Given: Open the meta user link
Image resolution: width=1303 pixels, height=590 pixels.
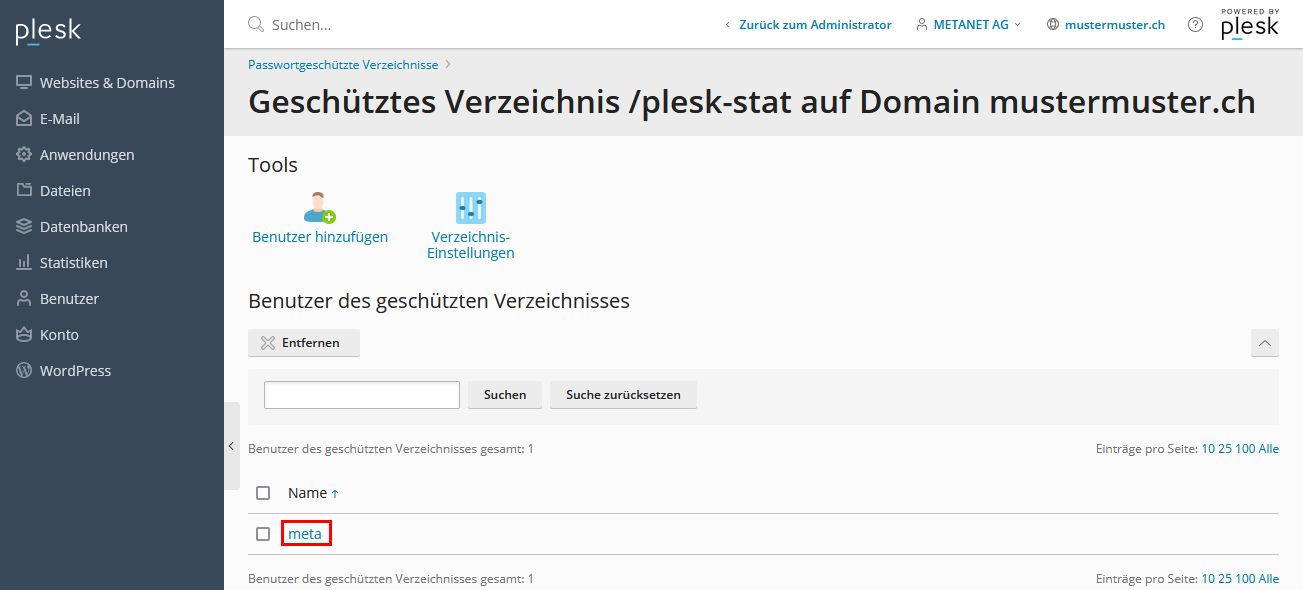Looking at the screenshot, I should tap(305, 534).
